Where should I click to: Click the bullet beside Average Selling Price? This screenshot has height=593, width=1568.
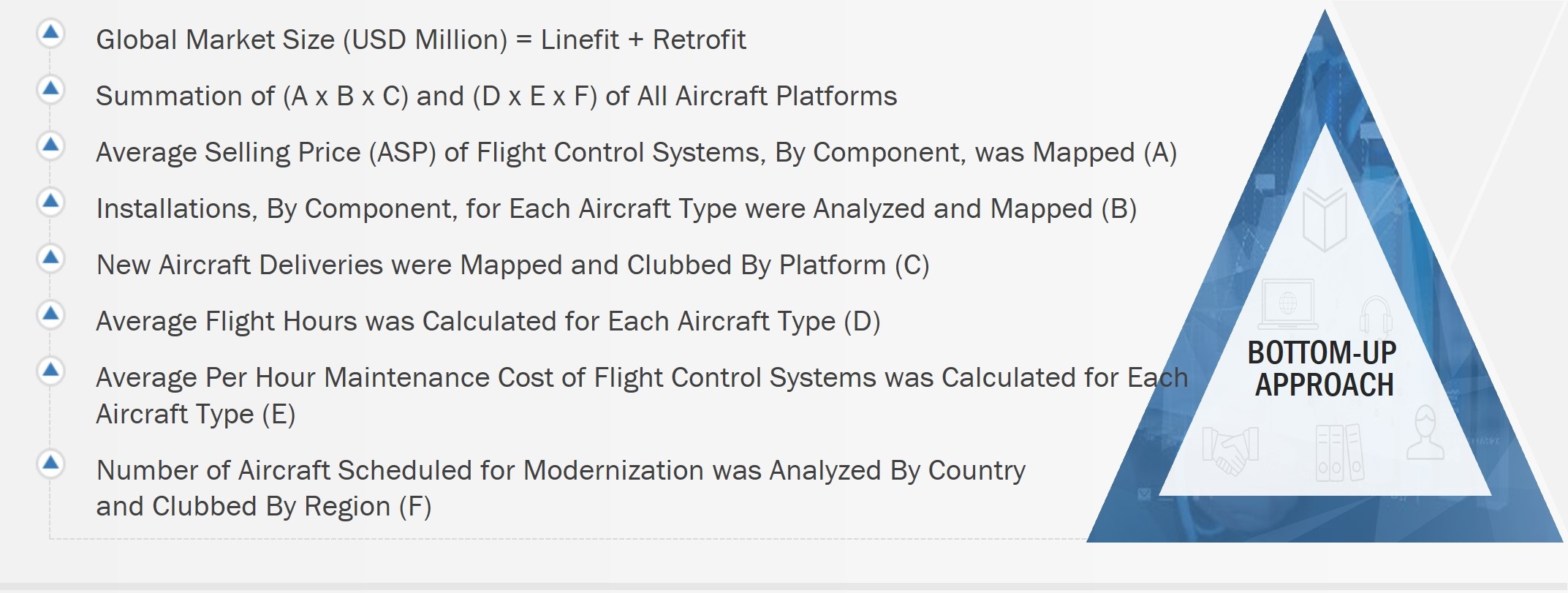tap(50, 146)
